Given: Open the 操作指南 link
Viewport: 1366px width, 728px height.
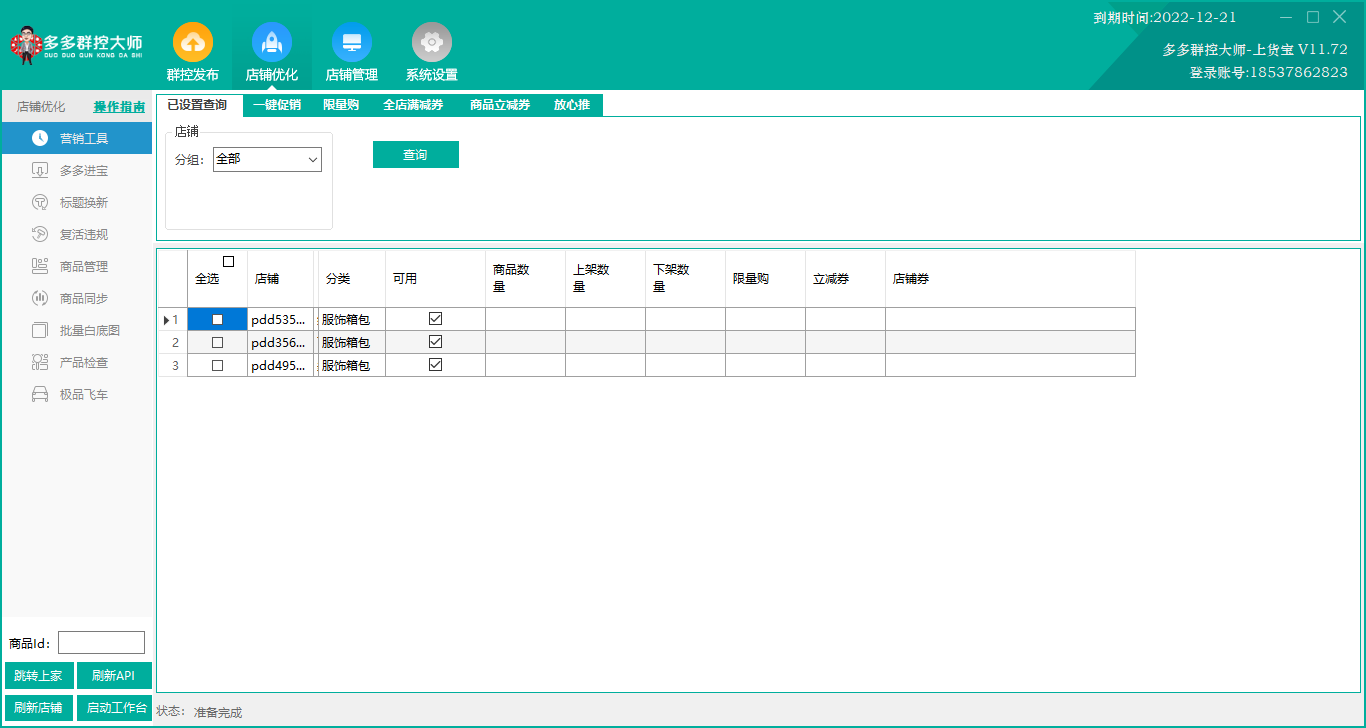Looking at the screenshot, I should click(x=119, y=107).
